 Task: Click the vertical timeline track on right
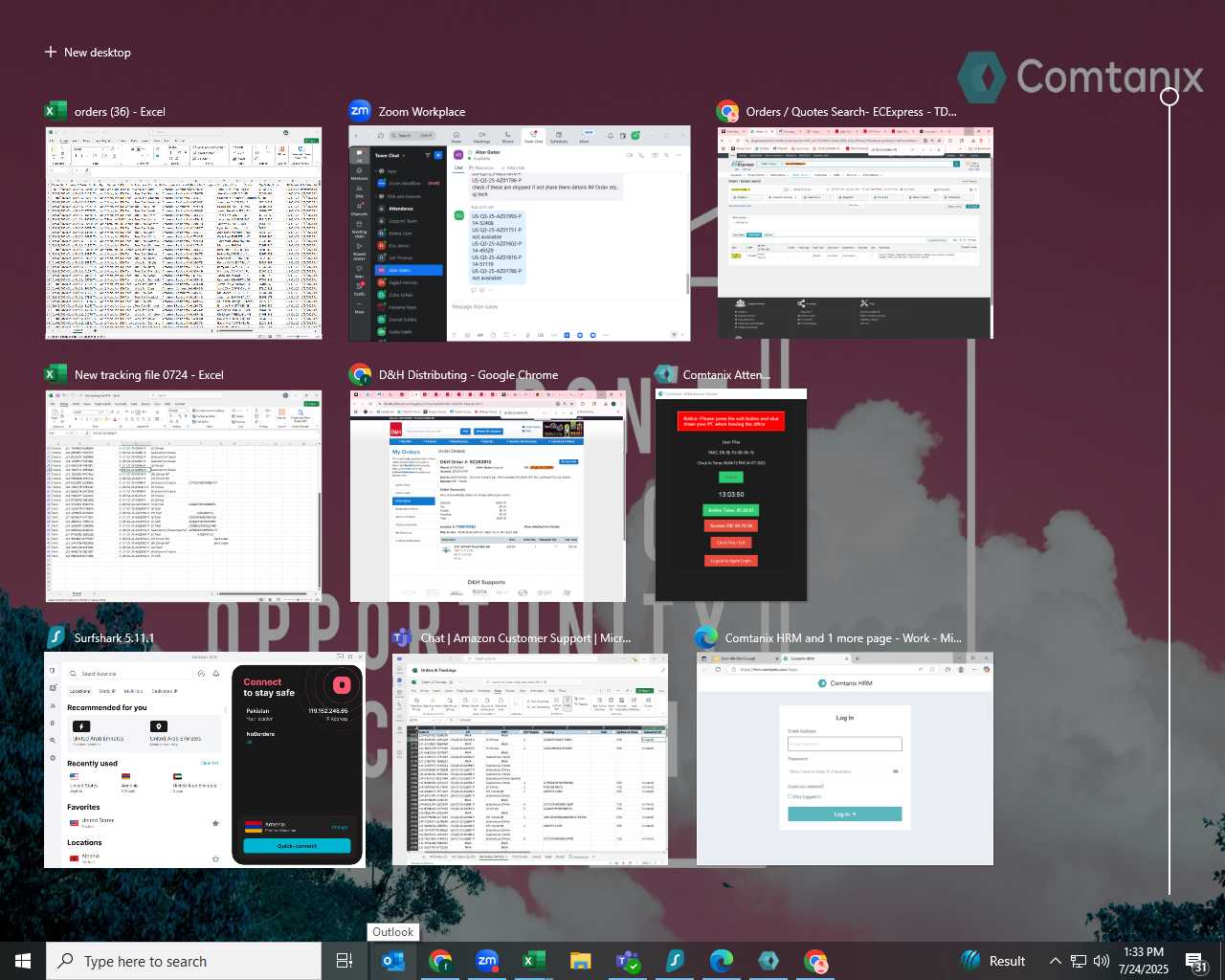point(1169,498)
